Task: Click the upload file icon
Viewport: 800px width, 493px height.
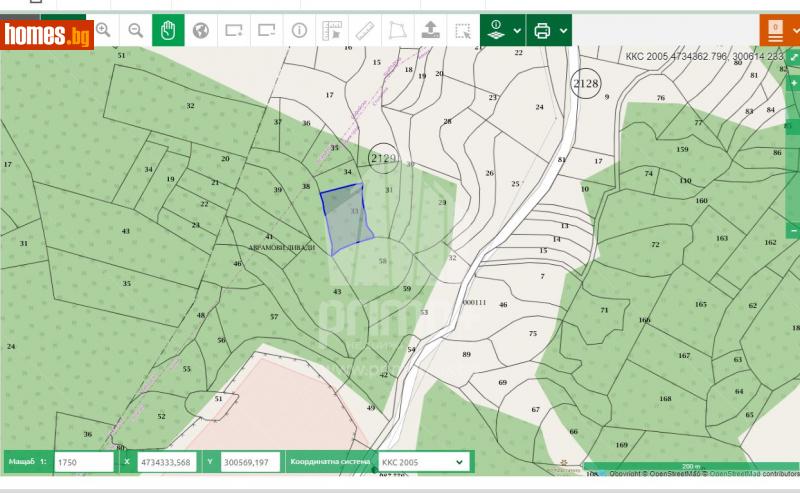Action: pyautogui.click(x=430, y=30)
